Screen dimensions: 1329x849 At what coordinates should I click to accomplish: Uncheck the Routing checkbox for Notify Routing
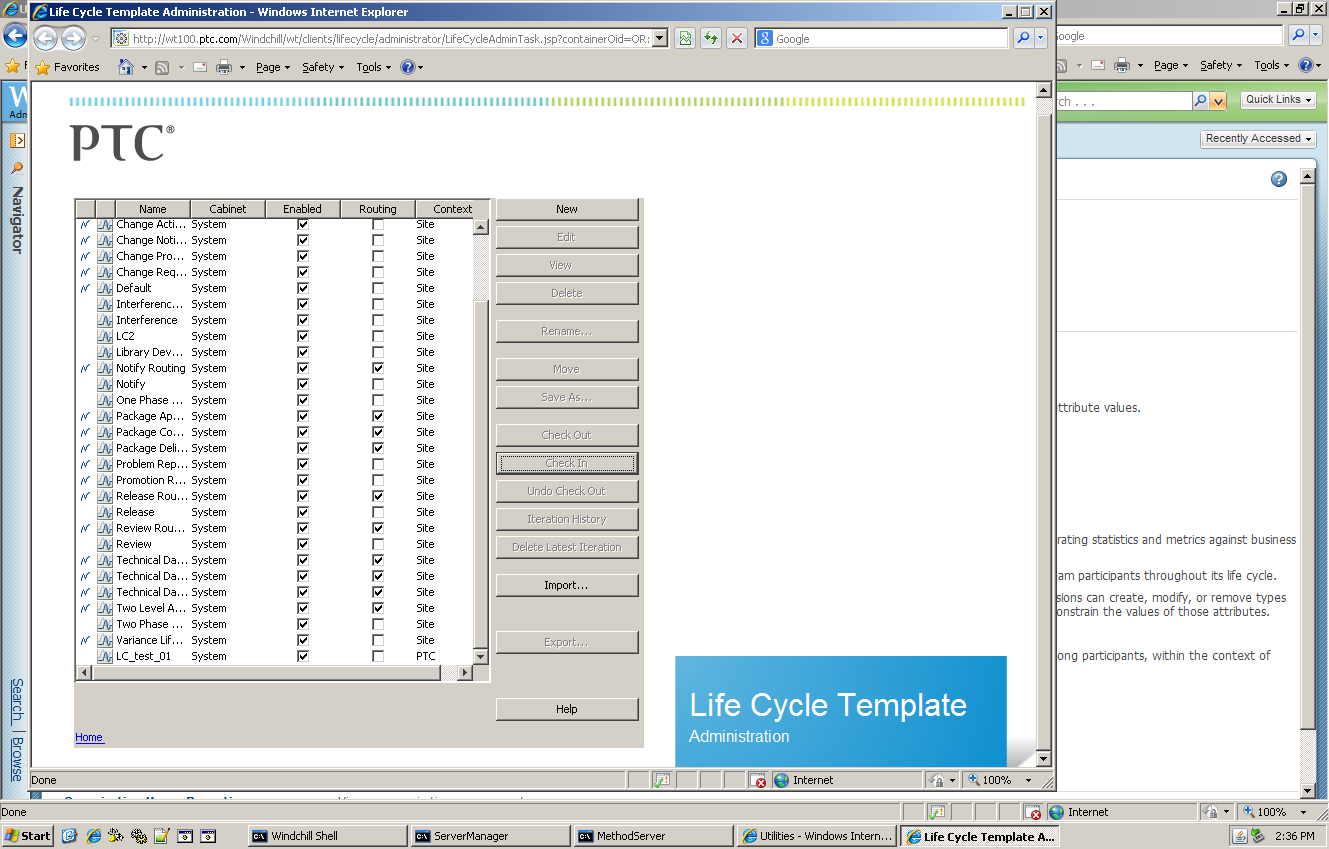coord(378,368)
